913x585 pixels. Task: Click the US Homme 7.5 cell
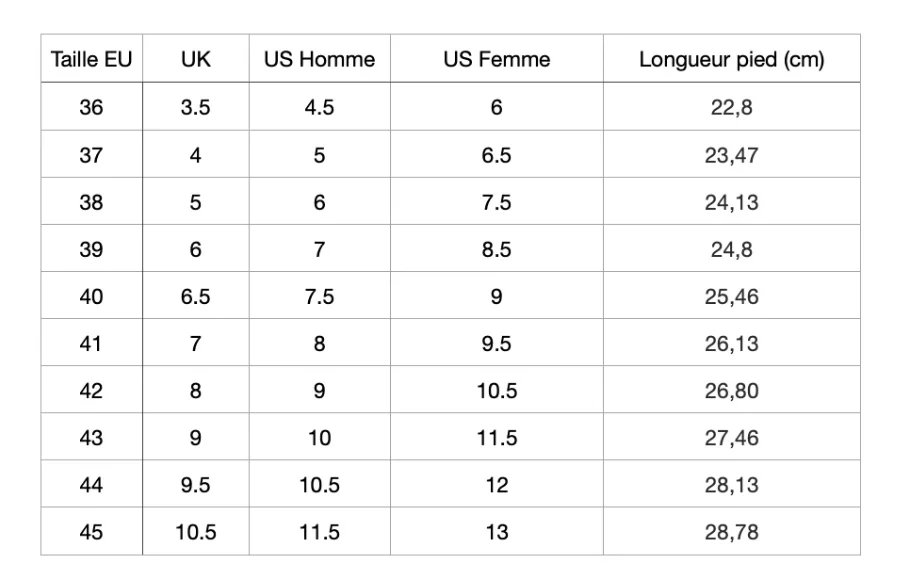(320, 296)
